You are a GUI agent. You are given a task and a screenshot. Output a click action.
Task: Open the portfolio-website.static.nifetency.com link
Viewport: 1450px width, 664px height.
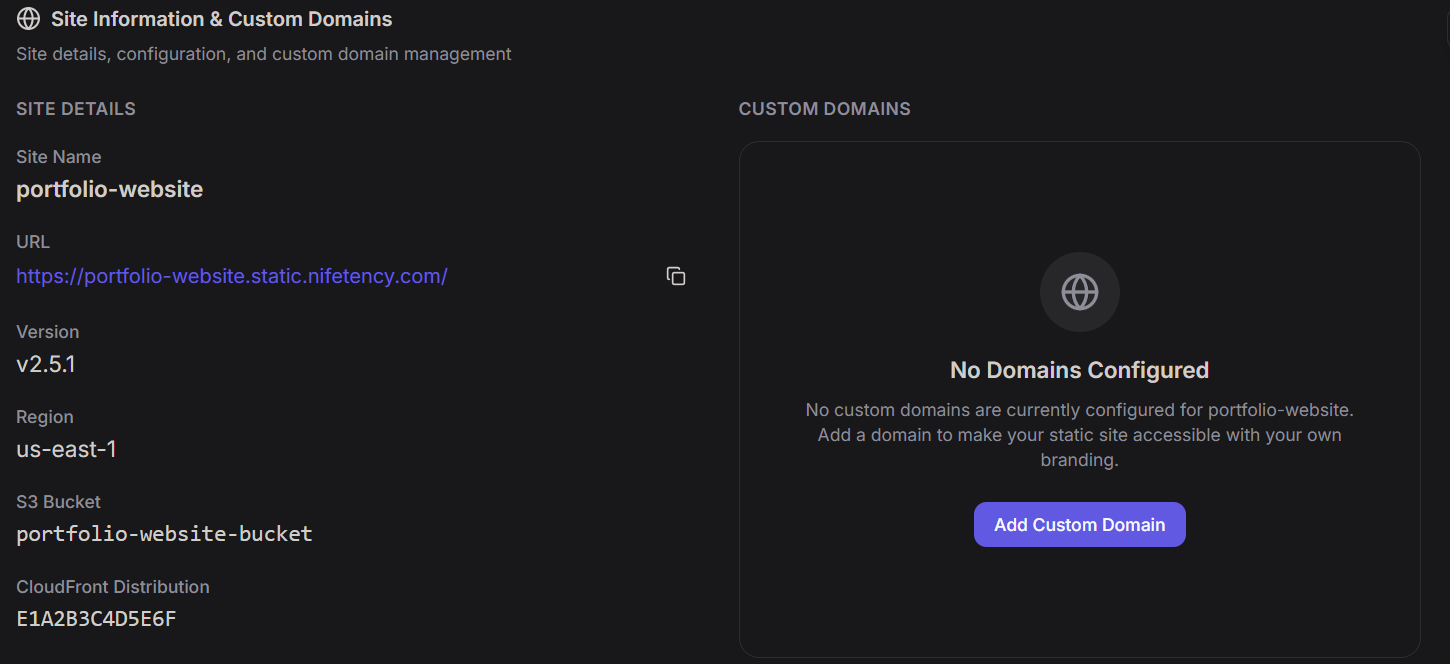232,276
